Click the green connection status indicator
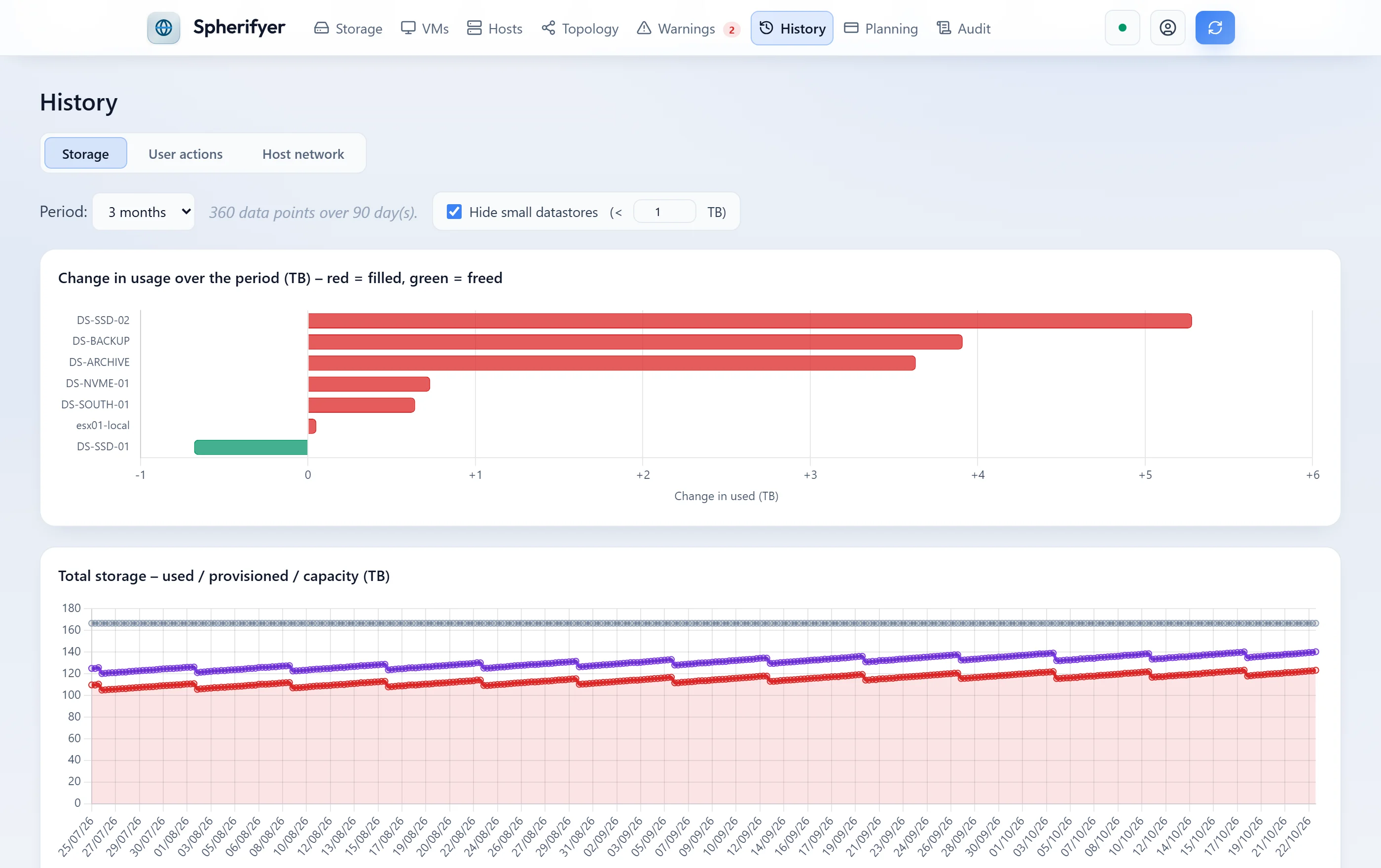Image resolution: width=1381 pixels, height=868 pixels. tap(1123, 28)
